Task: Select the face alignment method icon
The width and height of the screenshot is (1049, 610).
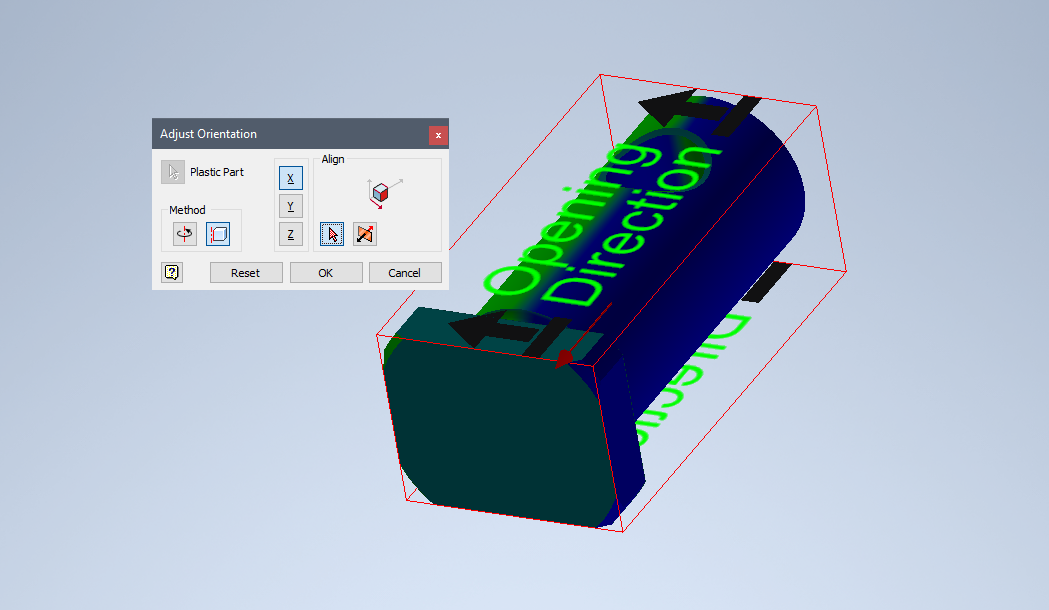Action: coord(218,233)
